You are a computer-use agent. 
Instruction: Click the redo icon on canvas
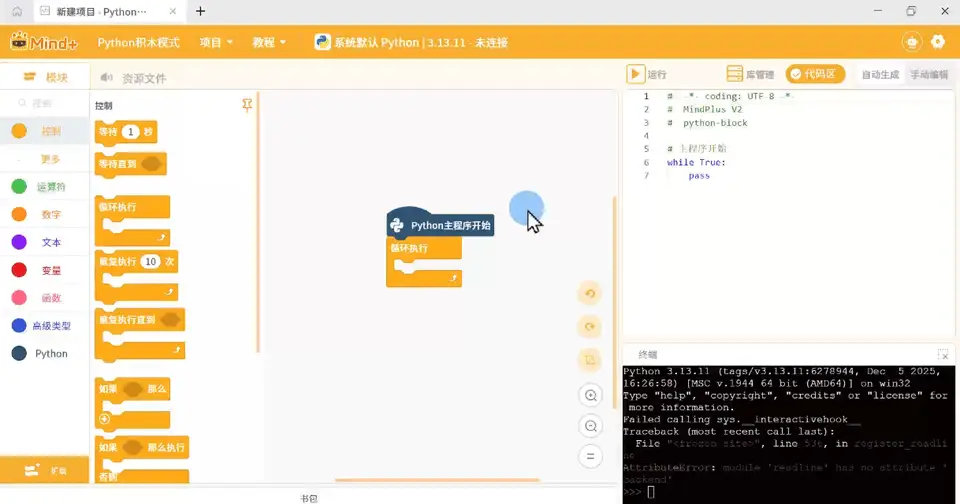pos(590,327)
